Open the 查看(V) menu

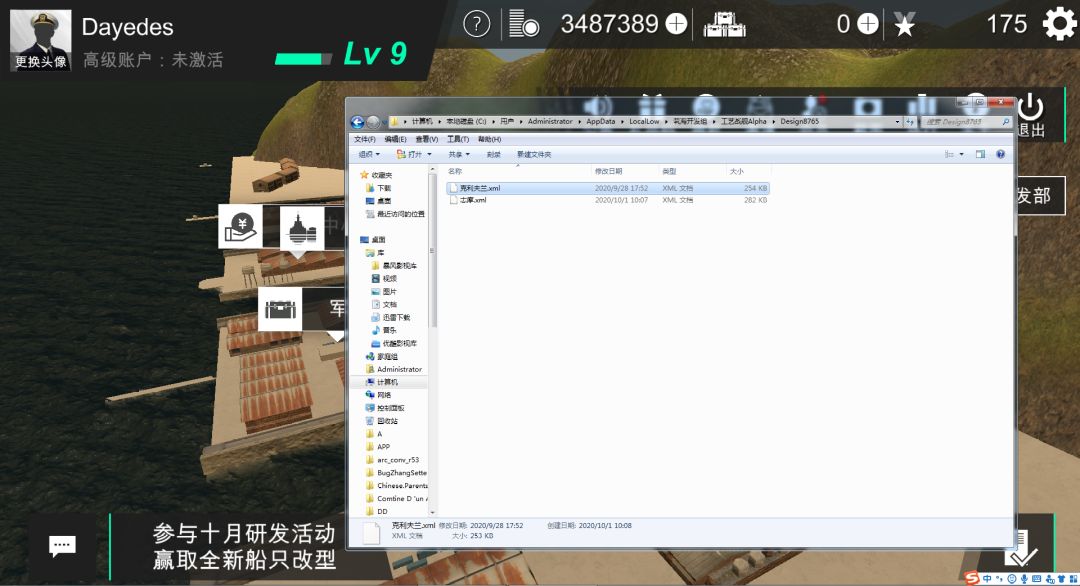pos(426,139)
